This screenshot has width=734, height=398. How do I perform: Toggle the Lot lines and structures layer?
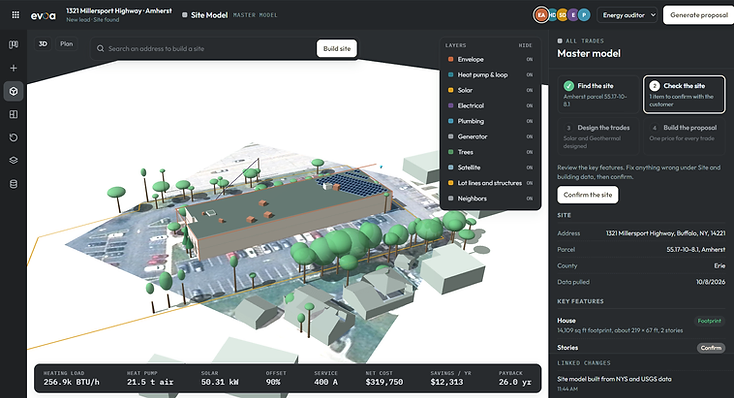(x=529, y=183)
